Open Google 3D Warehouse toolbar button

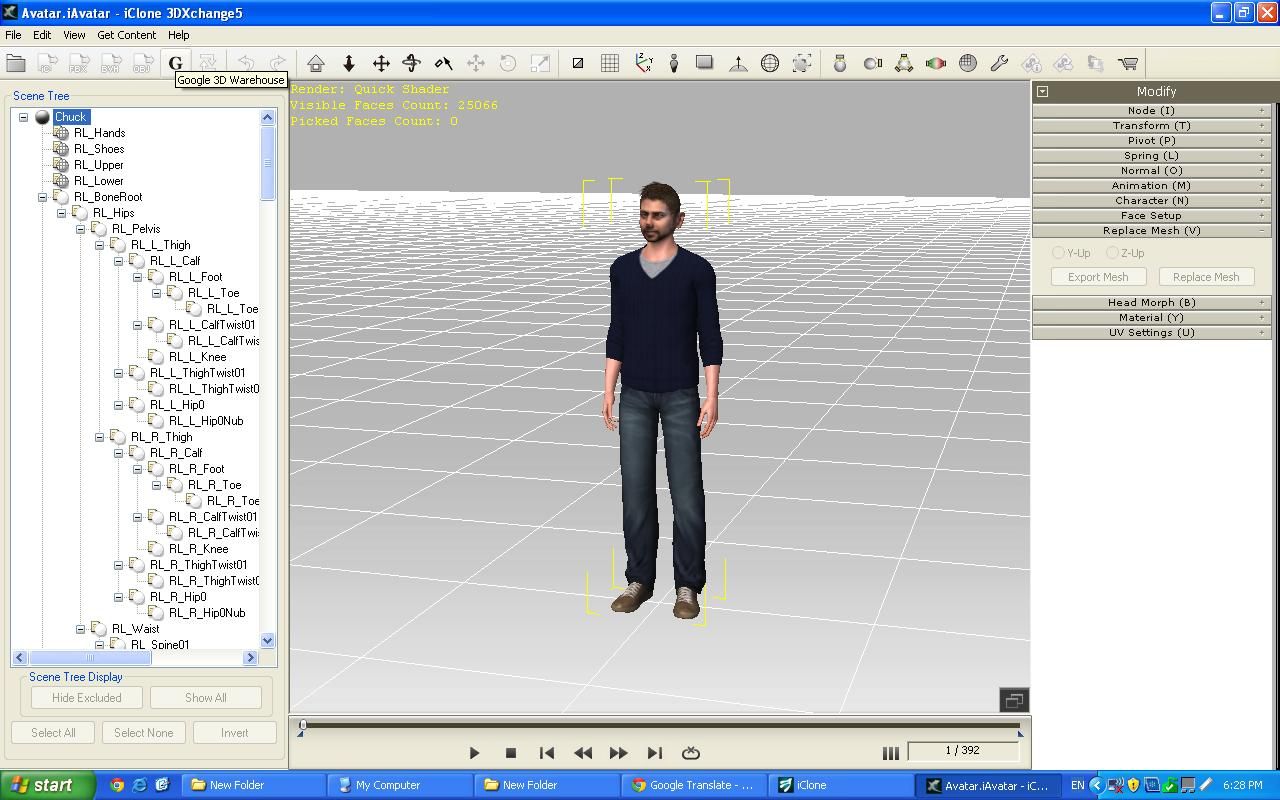pos(175,63)
